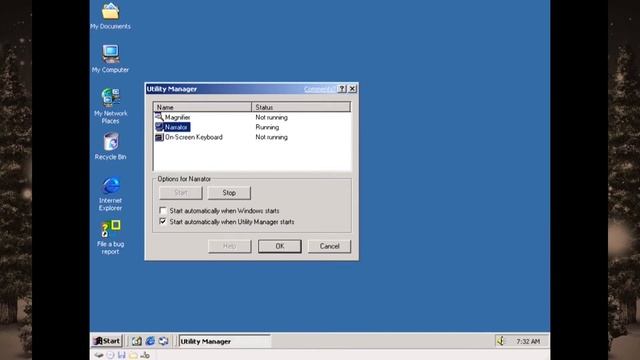Viewport: 640px width, 360px height.
Task: Click the Magnifier icon in the list
Action: pyautogui.click(x=159, y=117)
